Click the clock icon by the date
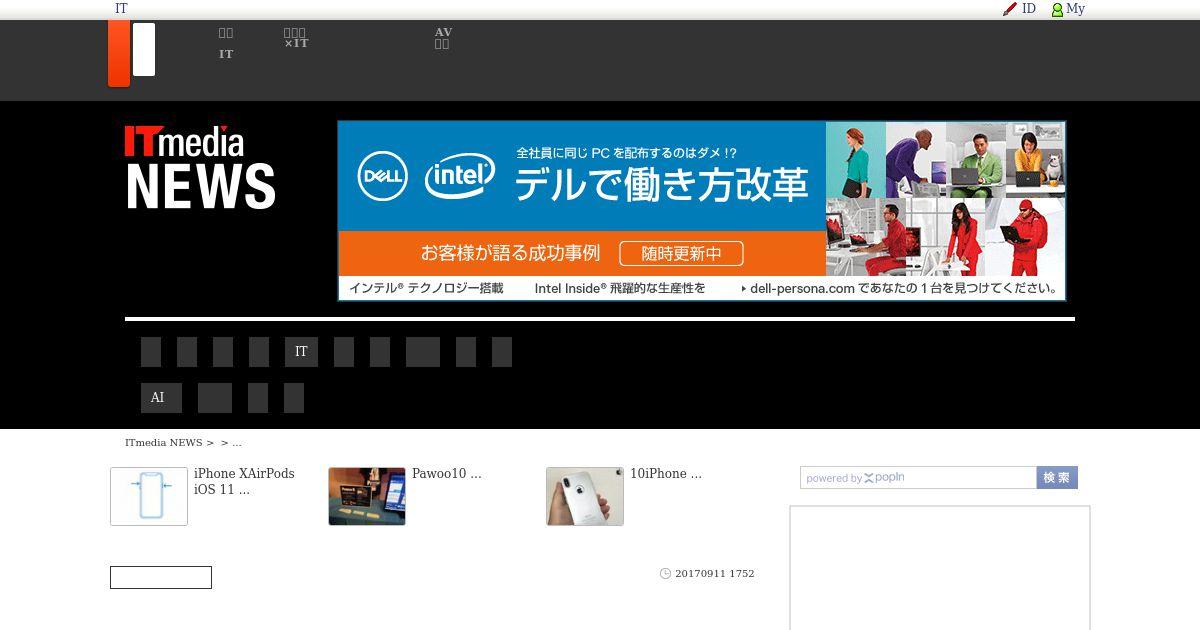Image resolution: width=1200 pixels, height=630 pixels. [x=666, y=574]
